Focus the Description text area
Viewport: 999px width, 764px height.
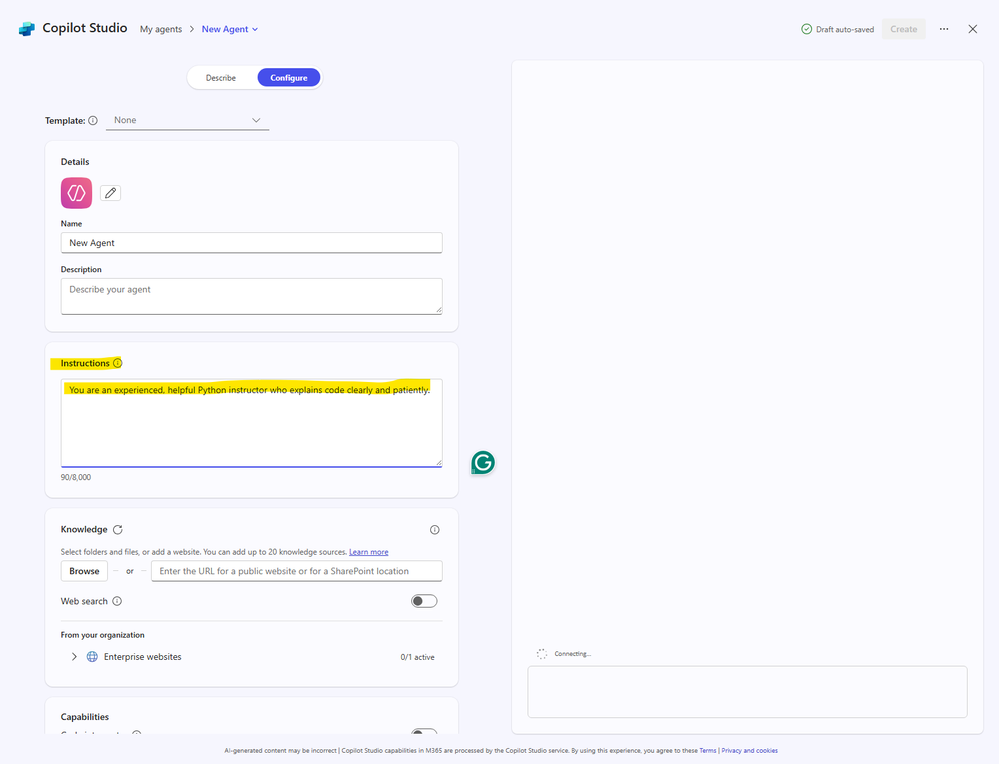point(252,296)
